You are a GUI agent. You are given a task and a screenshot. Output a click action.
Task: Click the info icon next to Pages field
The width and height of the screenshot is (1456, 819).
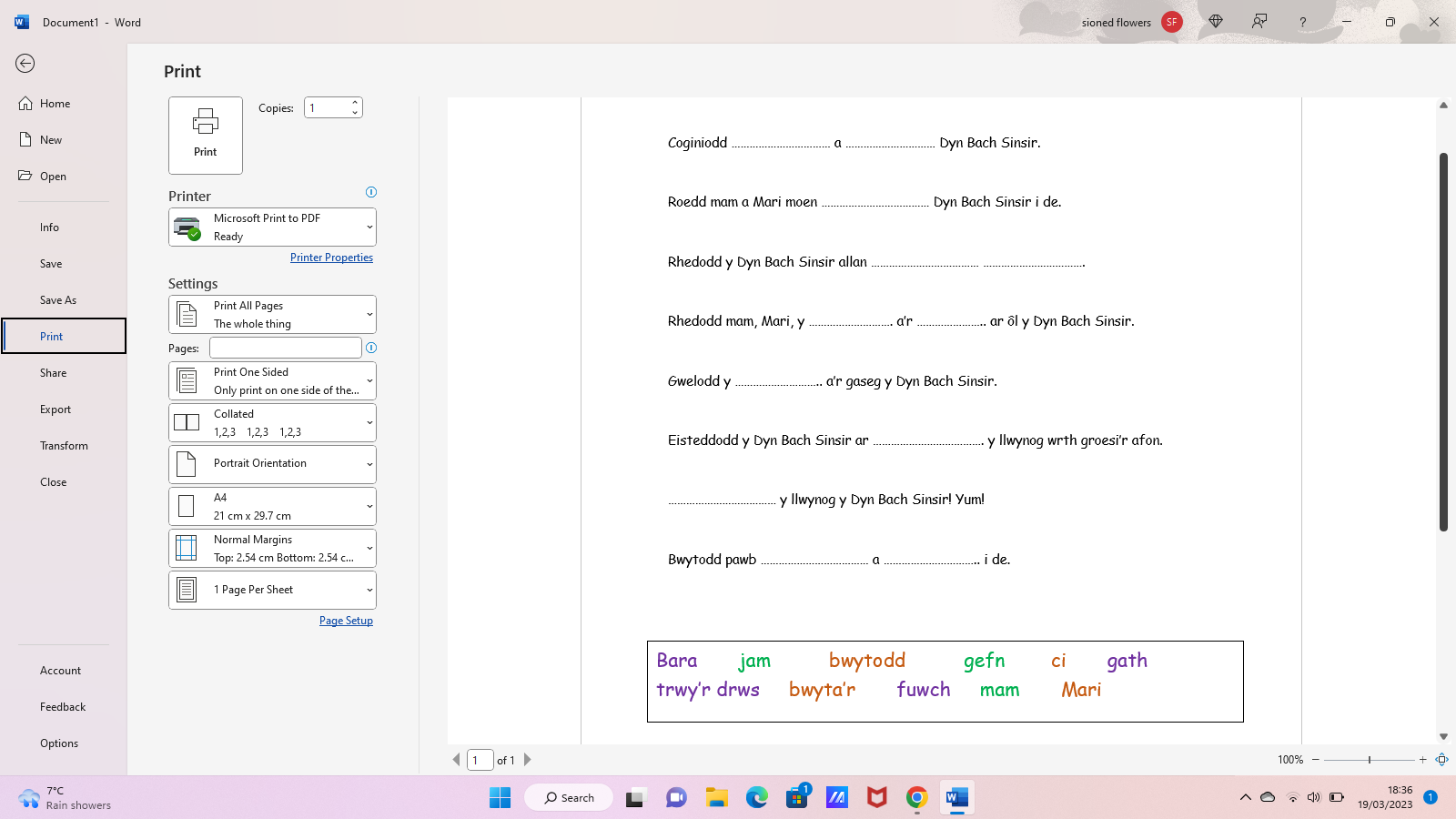(x=370, y=348)
